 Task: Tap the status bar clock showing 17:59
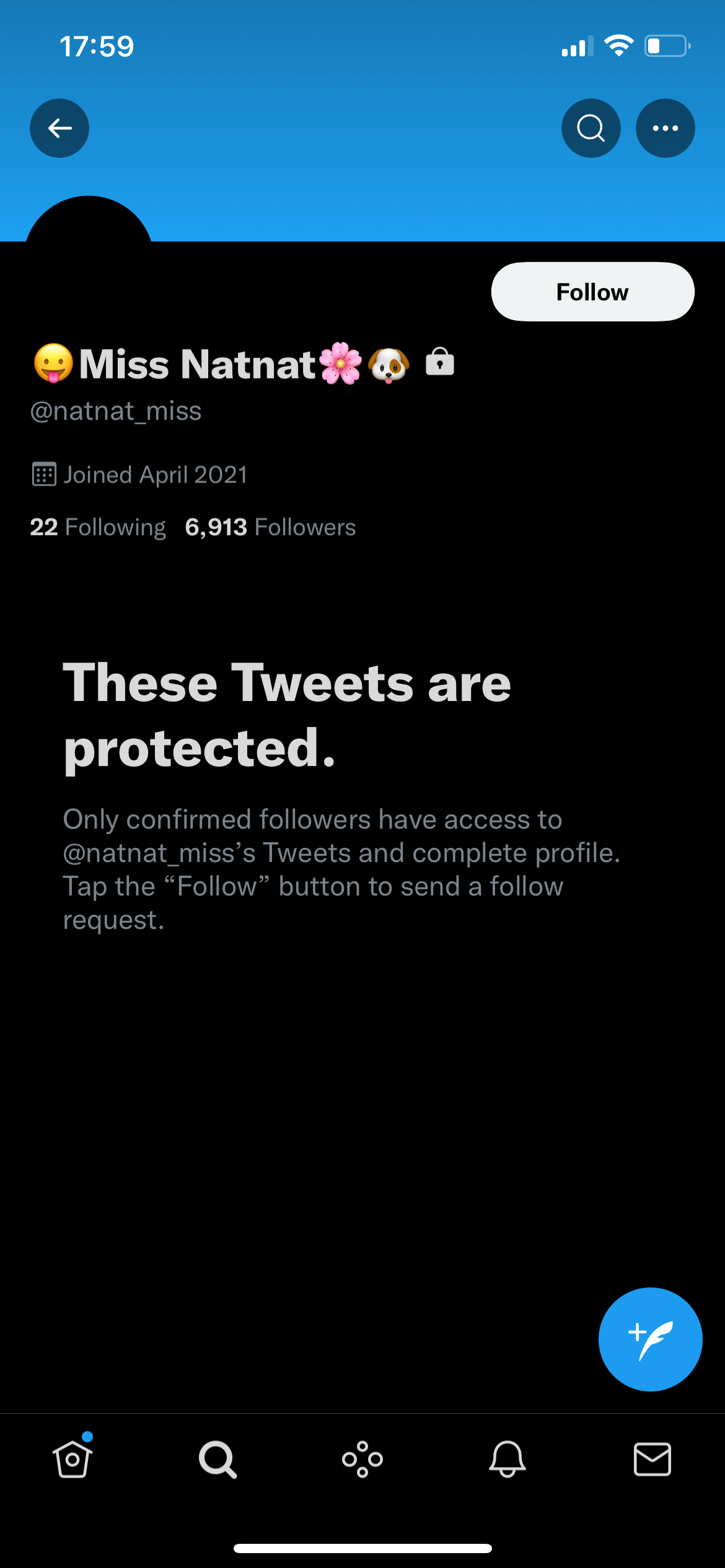tap(97, 46)
